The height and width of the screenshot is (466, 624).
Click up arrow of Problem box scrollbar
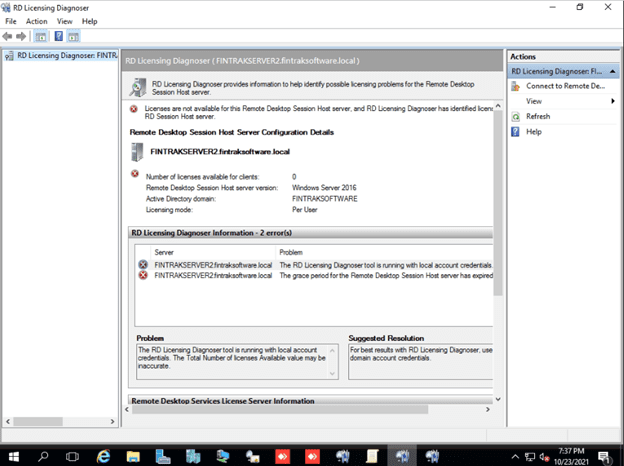(333, 350)
